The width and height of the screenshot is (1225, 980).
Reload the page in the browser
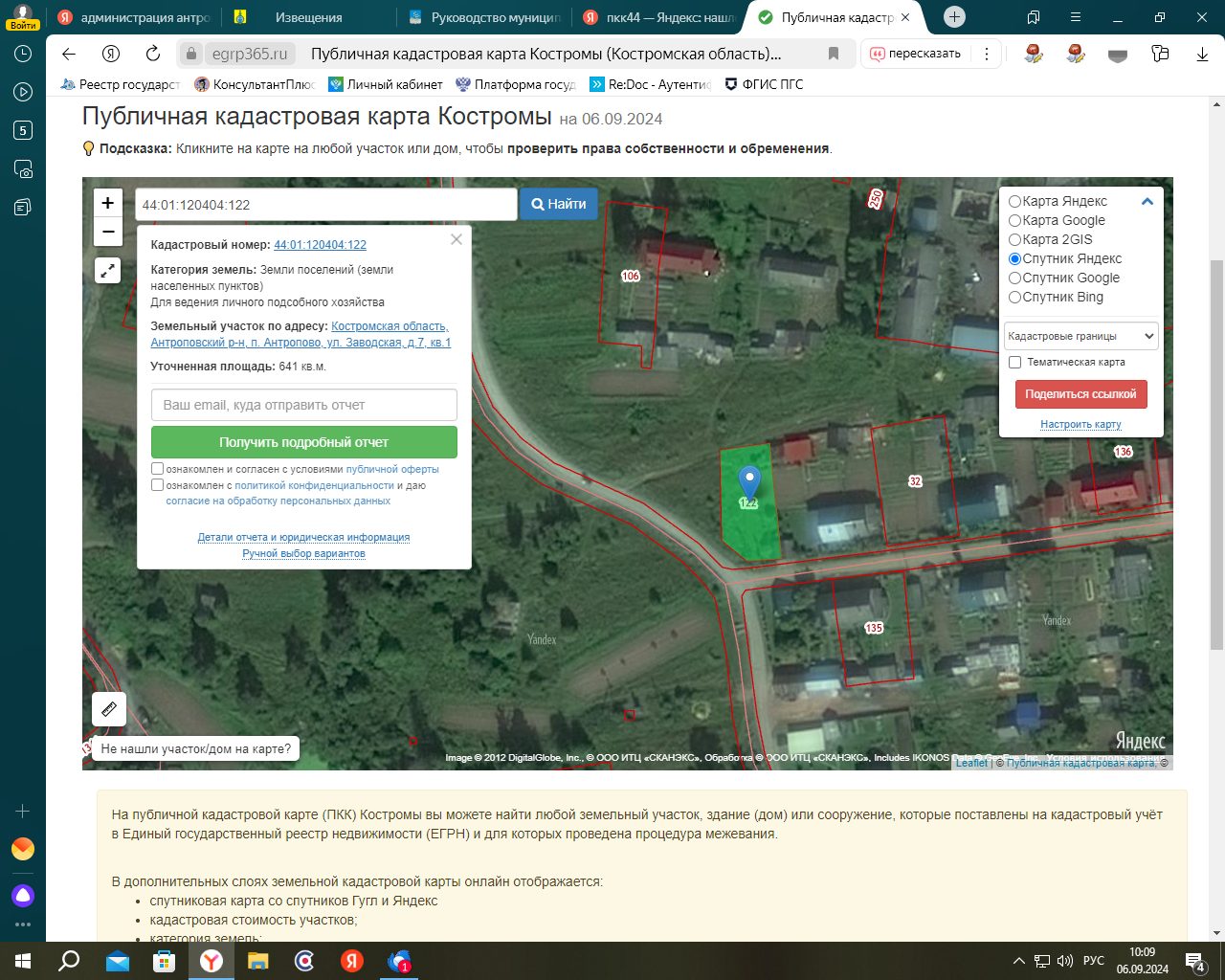pyautogui.click(x=153, y=55)
